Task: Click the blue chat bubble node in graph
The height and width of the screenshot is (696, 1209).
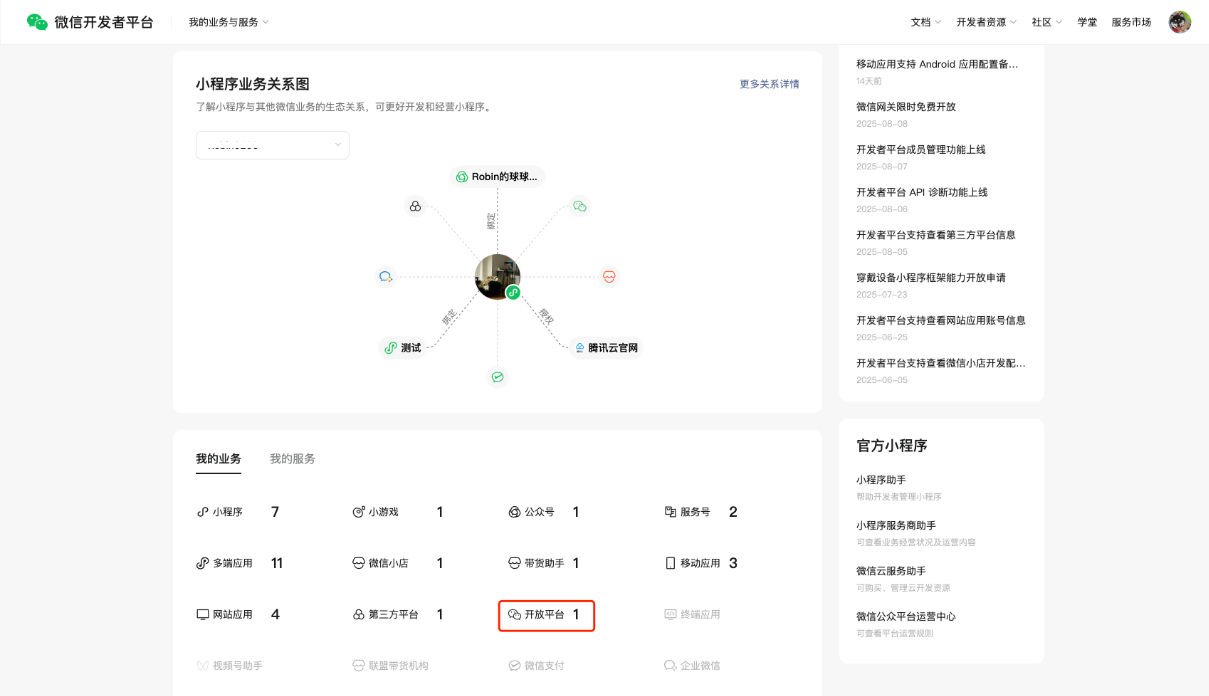Action: pos(386,277)
